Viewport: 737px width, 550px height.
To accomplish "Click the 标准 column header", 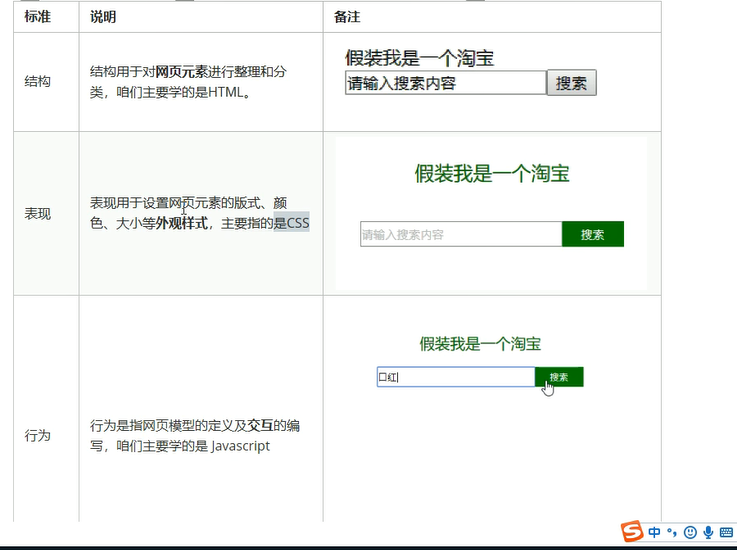I will (x=38, y=17).
